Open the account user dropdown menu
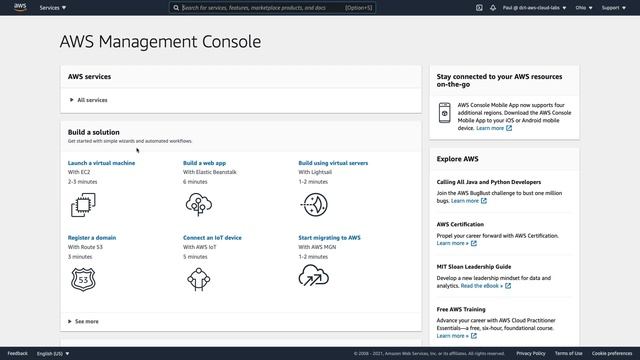640x360 pixels. tap(534, 8)
